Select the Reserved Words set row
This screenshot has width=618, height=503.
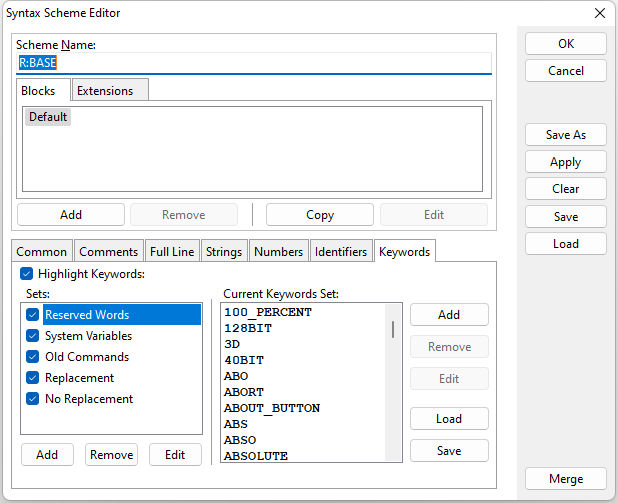tap(122, 315)
